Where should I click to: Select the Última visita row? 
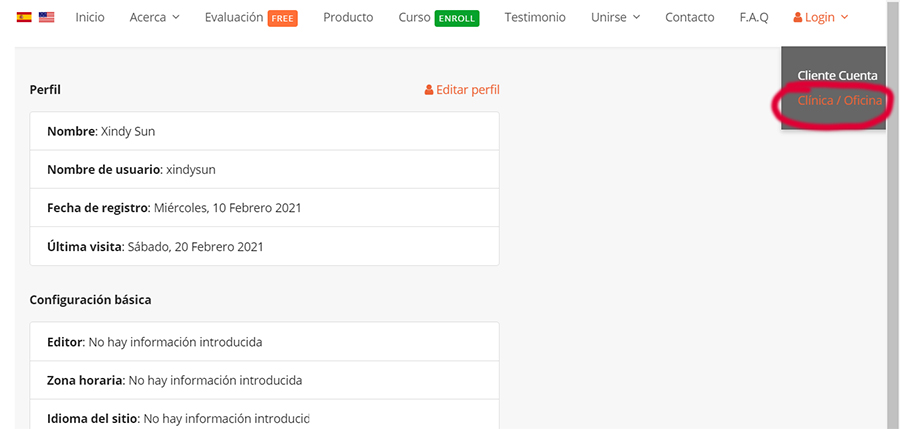pyautogui.click(x=265, y=246)
